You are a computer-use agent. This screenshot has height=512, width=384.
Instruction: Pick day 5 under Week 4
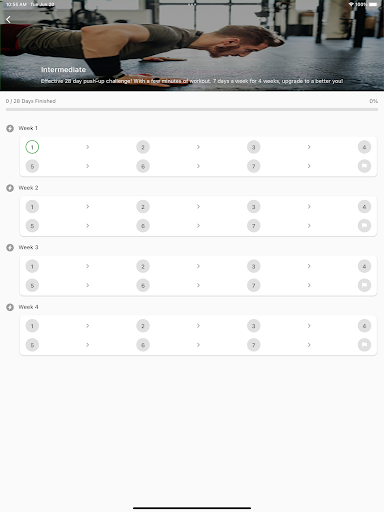[x=32, y=345]
